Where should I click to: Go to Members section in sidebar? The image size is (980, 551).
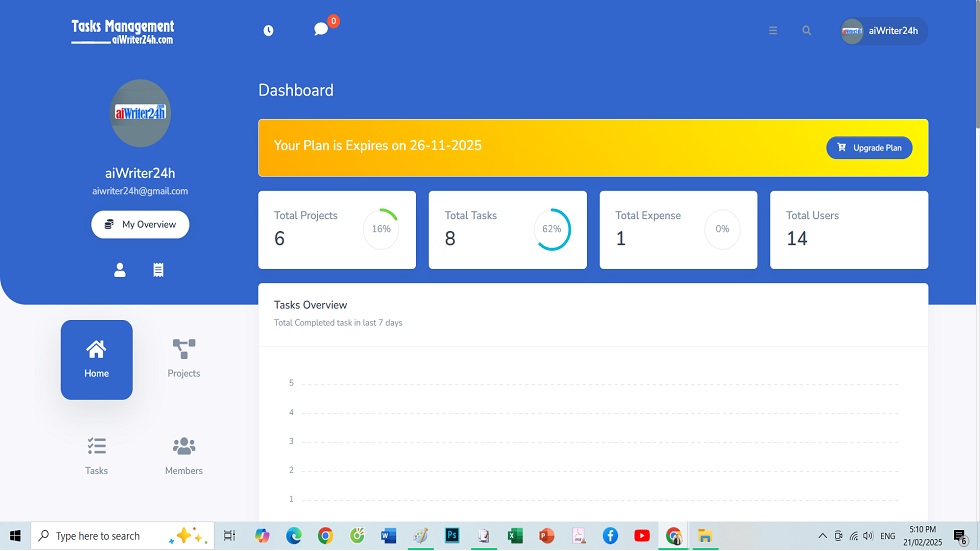pos(184,456)
